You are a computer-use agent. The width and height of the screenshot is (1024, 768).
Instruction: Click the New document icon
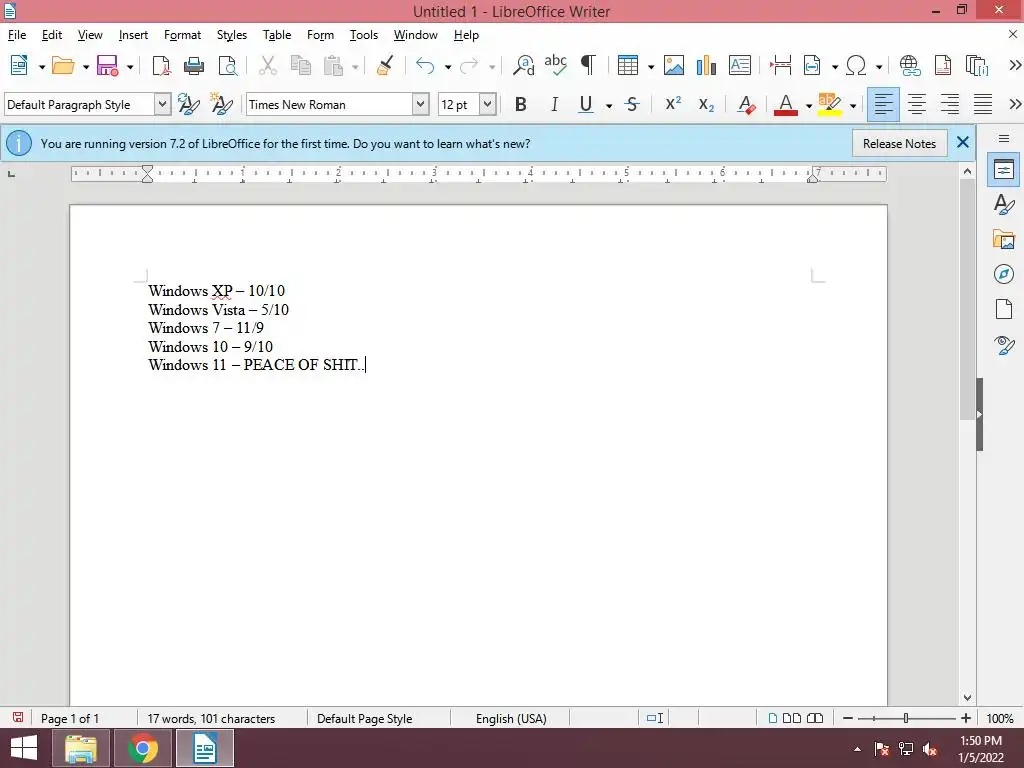pos(20,66)
